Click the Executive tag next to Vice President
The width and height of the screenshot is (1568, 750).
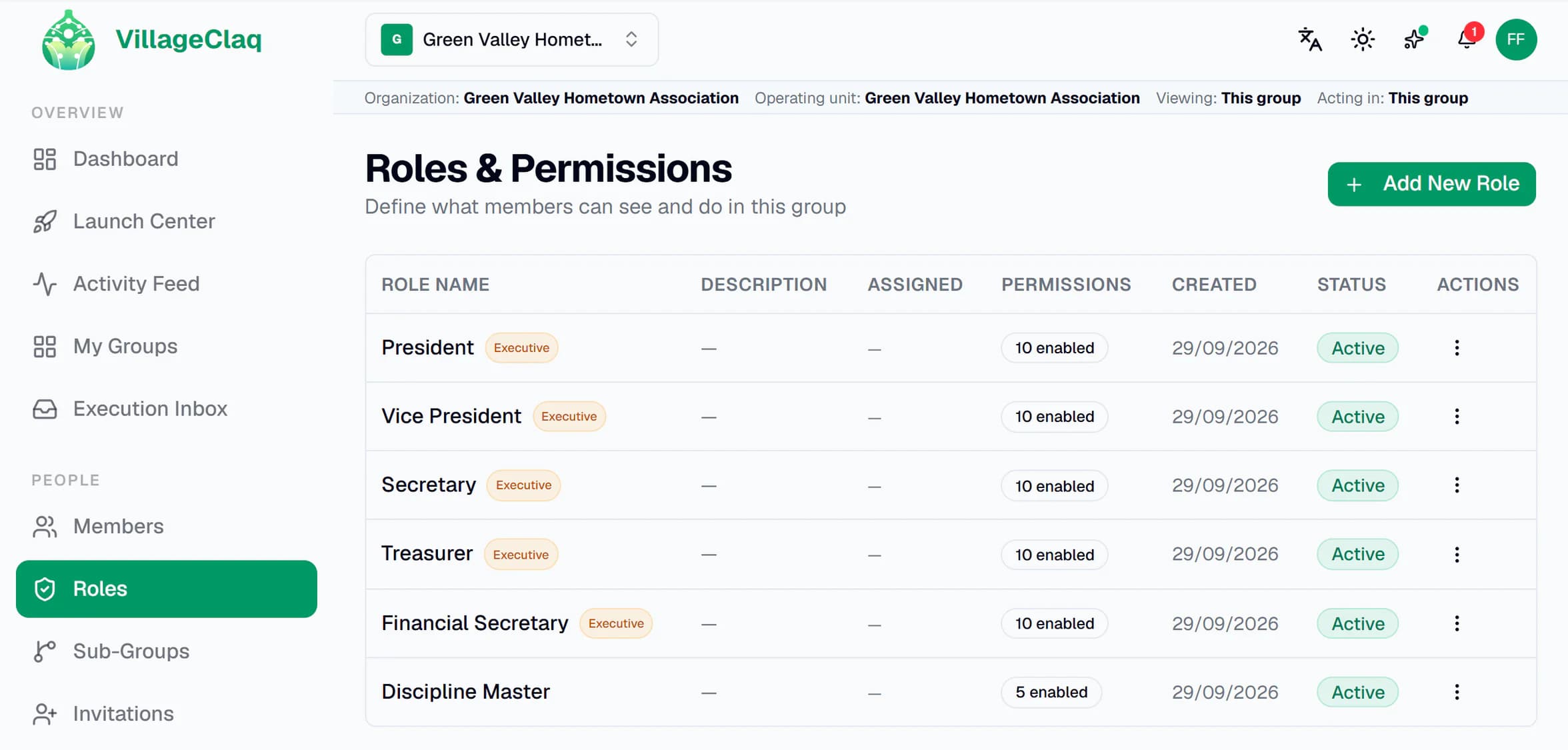click(569, 417)
